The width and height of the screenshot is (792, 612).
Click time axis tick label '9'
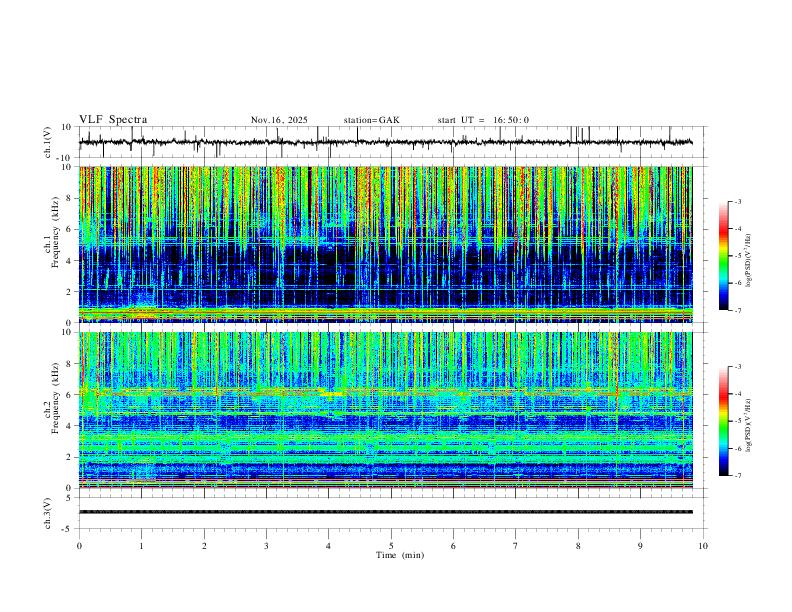coord(640,546)
